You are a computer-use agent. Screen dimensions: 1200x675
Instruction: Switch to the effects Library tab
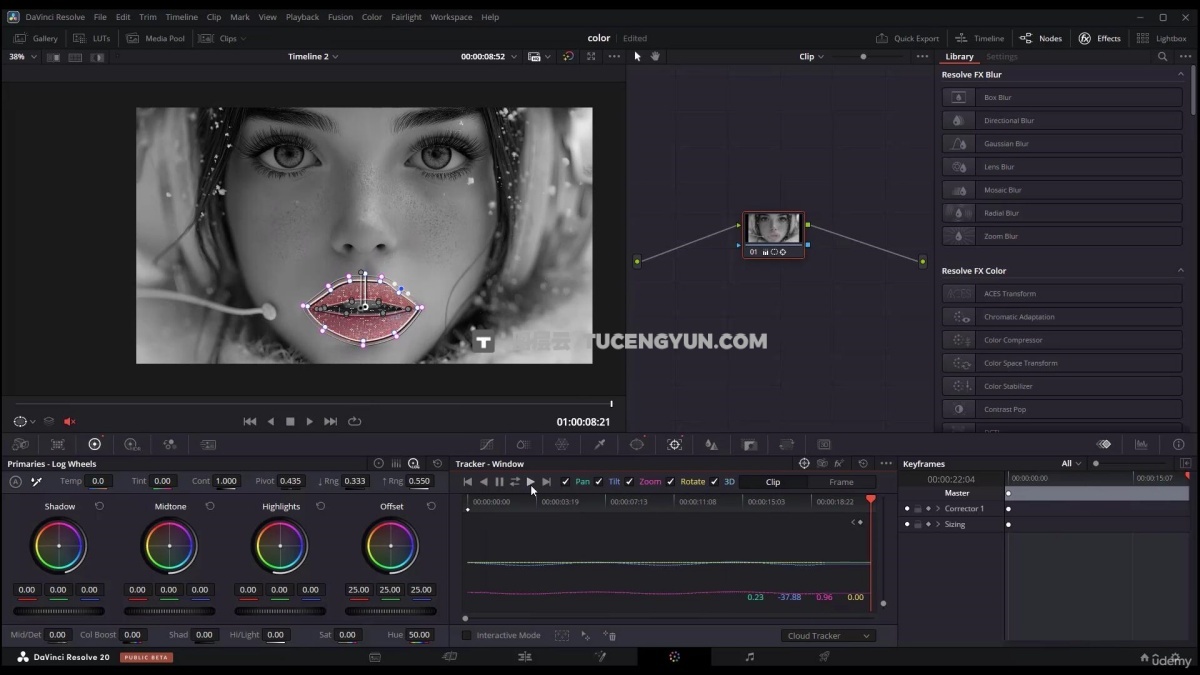959,57
